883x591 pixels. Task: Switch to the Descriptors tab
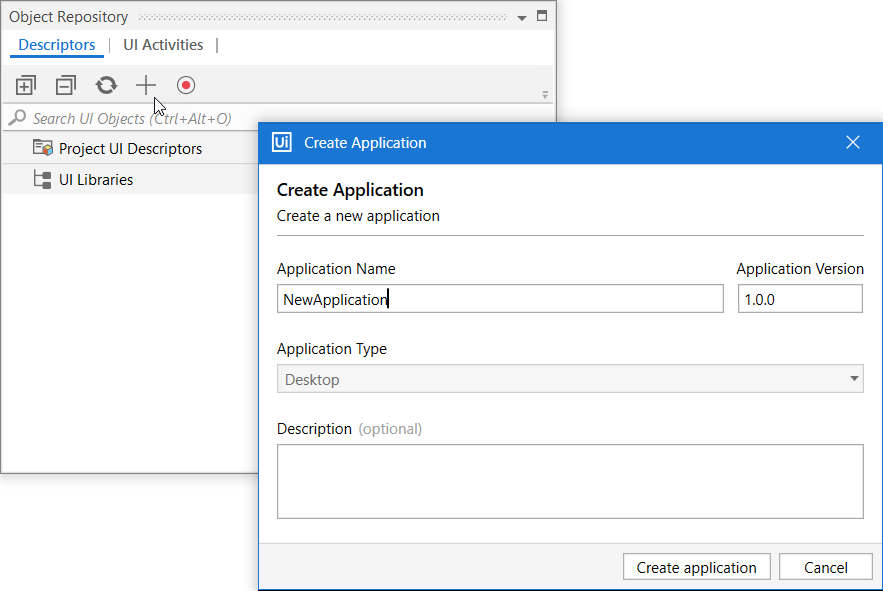coord(57,45)
